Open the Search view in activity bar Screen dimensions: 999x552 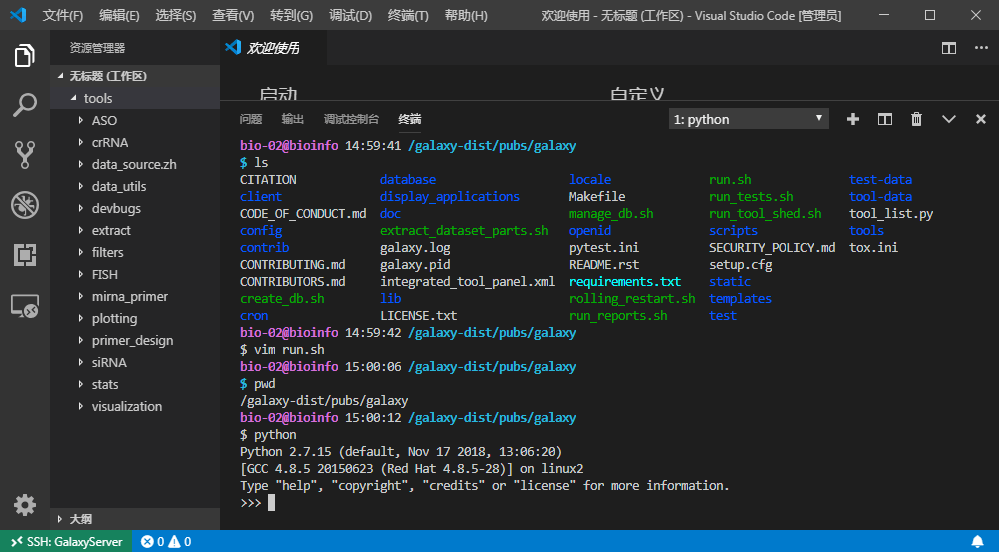point(25,105)
